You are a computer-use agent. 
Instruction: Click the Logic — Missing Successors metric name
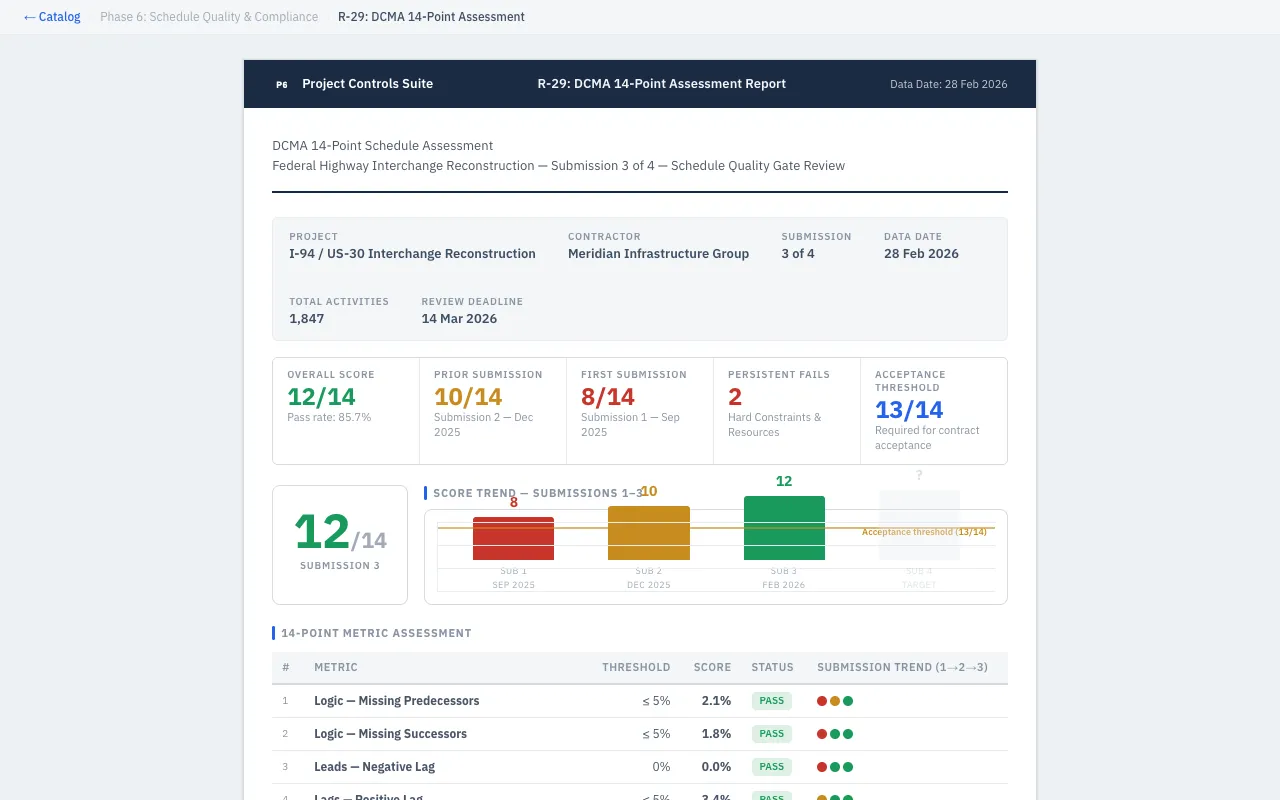pyautogui.click(x=390, y=733)
